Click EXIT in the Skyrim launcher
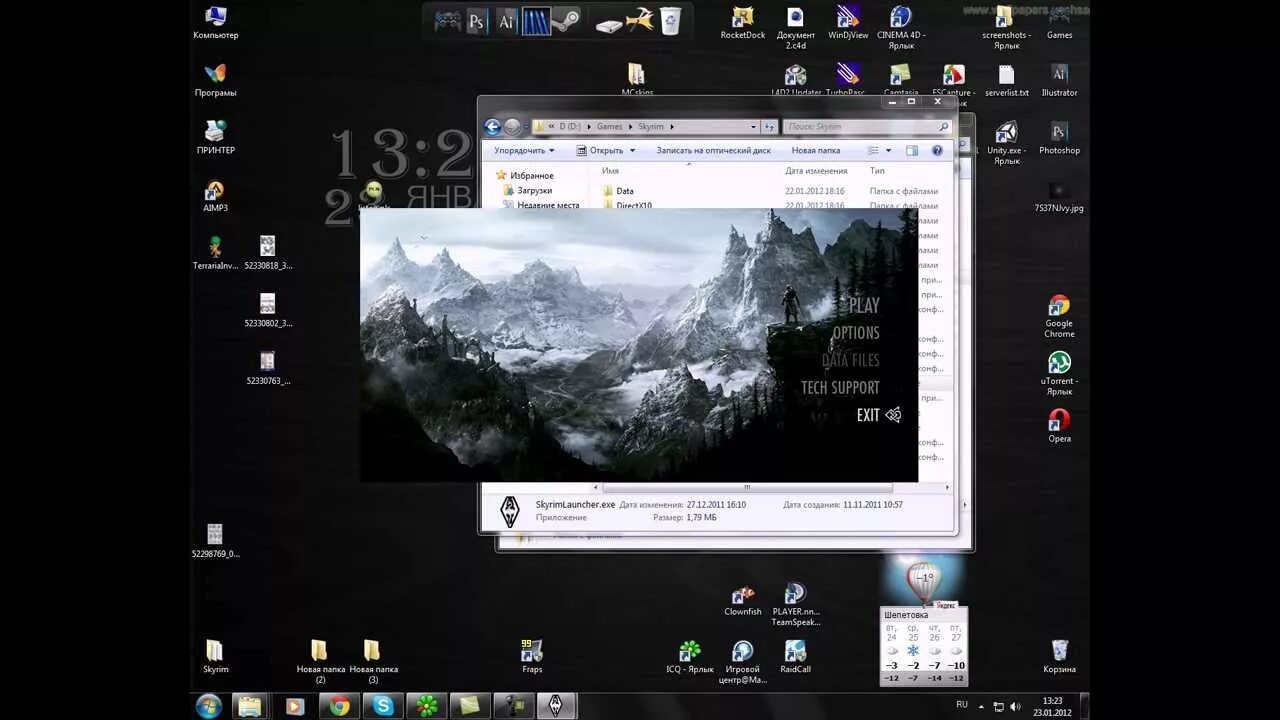This screenshot has width=1280, height=720. point(868,415)
